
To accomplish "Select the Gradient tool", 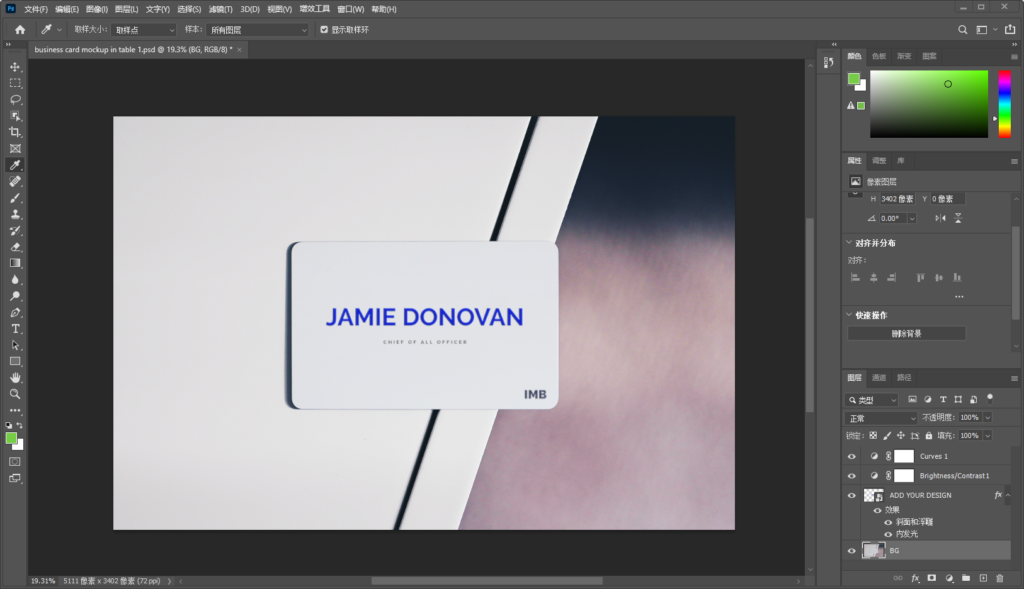I will click(x=15, y=263).
